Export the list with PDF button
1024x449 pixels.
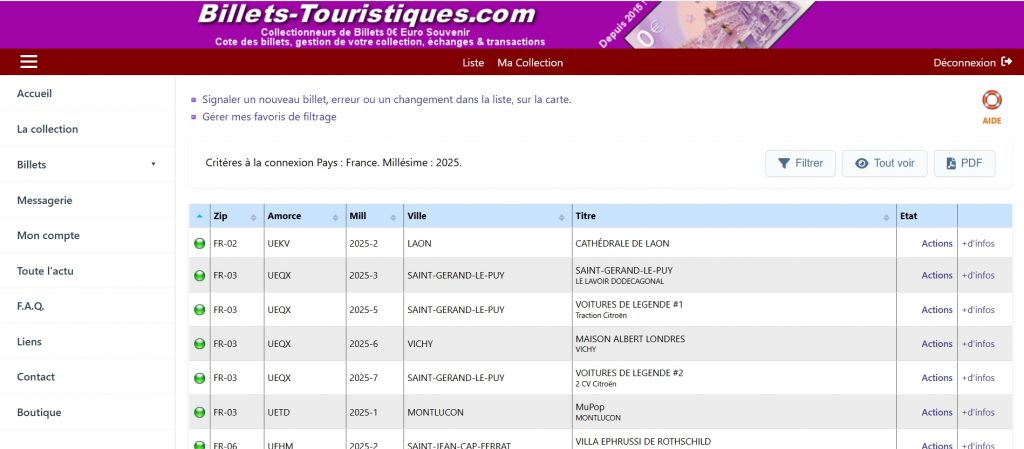[x=964, y=163]
